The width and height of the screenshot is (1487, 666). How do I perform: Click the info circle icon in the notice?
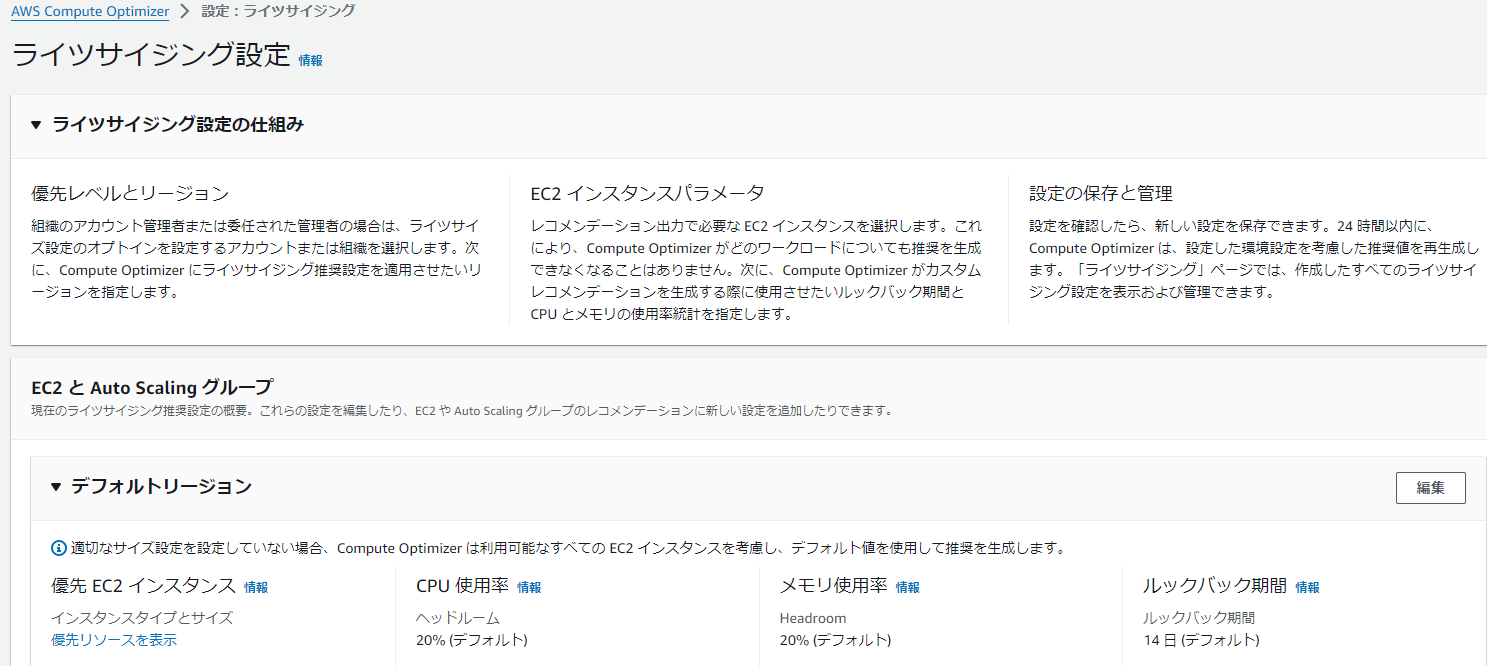pos(59,548)
